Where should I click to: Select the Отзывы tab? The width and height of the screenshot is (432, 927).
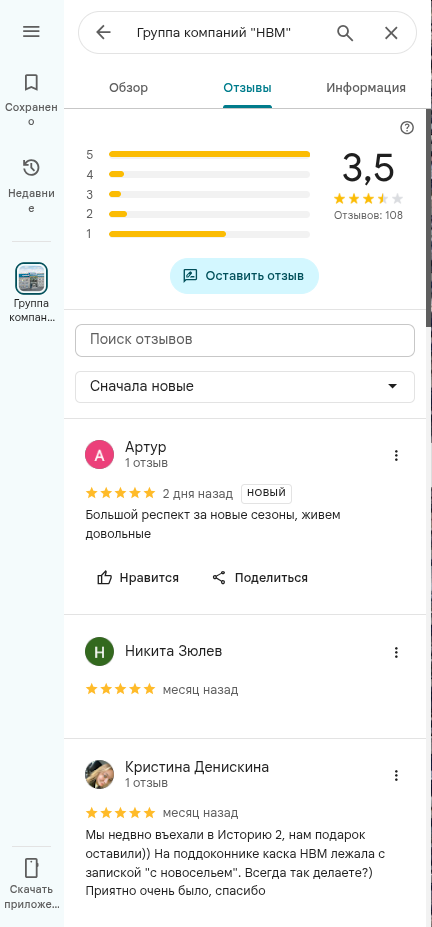tap(247, 88)
